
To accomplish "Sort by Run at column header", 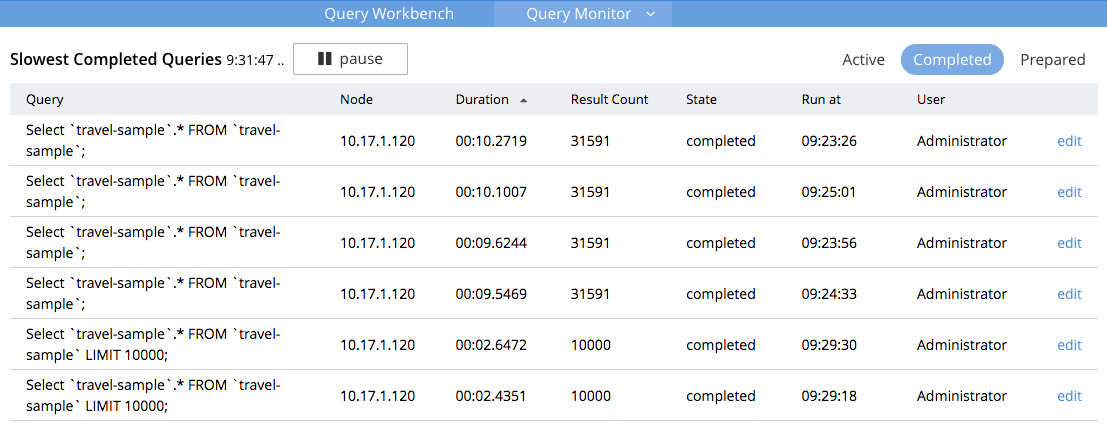I will point(823,100).
